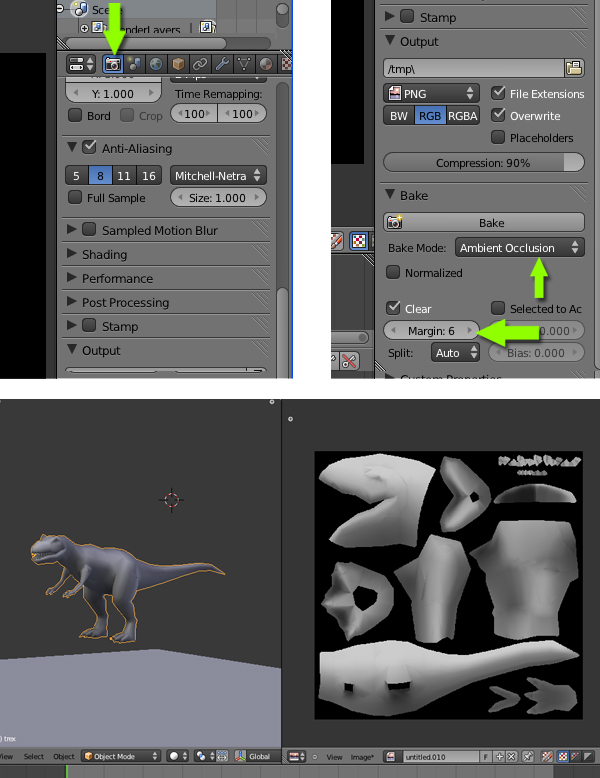Viewport: 600px width, 778px height.
Task: Open the World properties globe tab
Action: [156, 64]
